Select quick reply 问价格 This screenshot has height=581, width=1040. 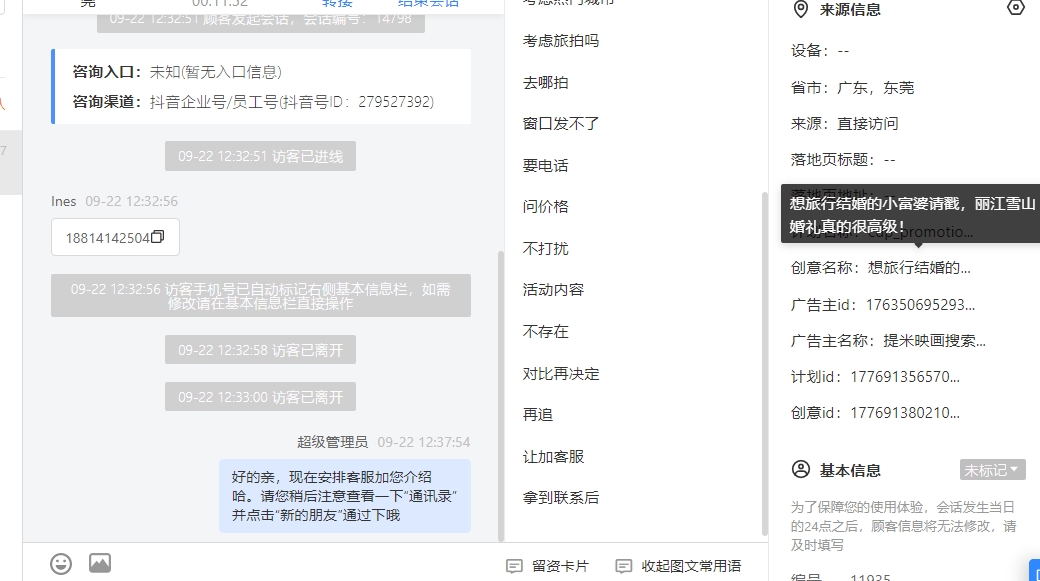[545, 206]
